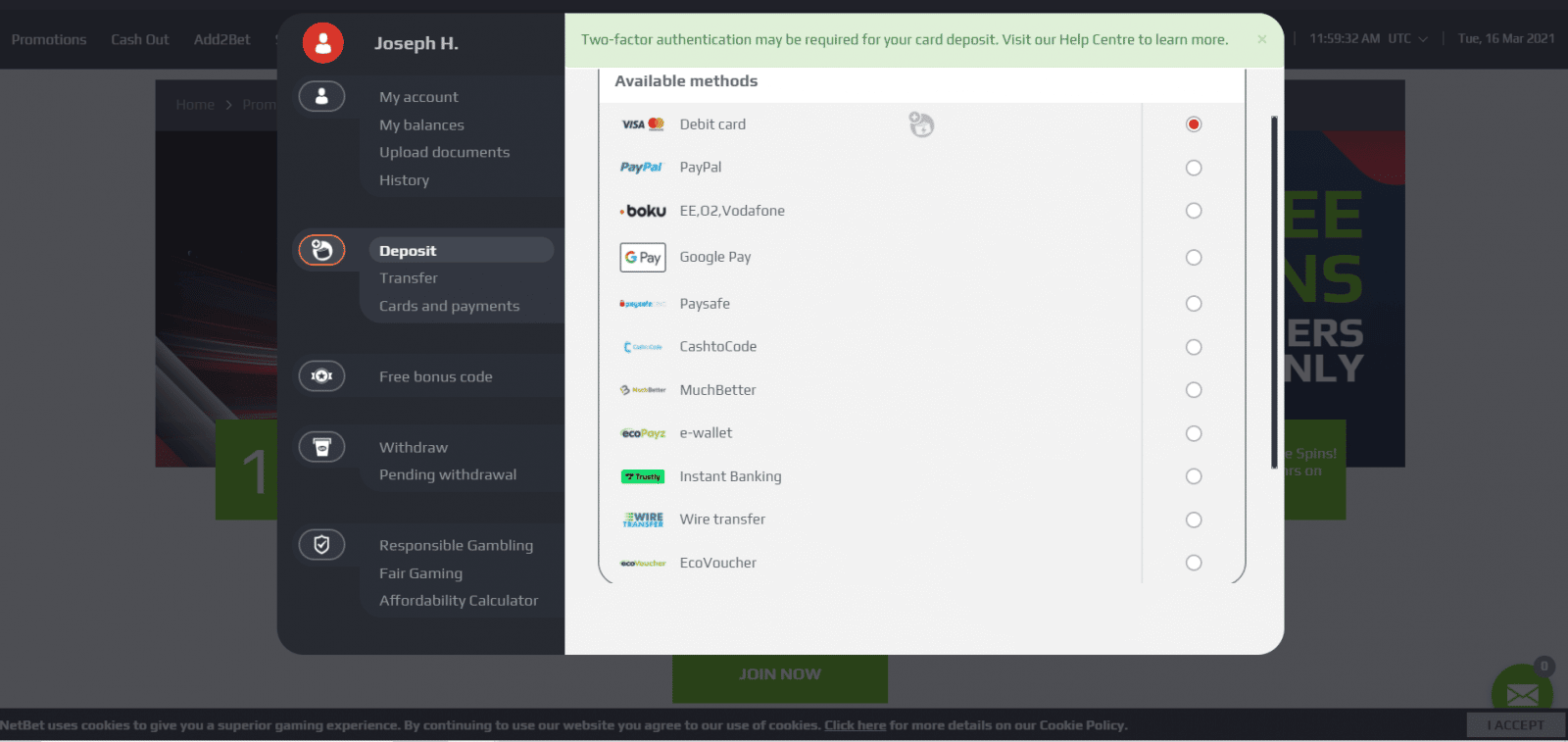This screenshot has width=1568, height=742.
Task: Select the Google Pay radio button
Action: [1194, 257]
